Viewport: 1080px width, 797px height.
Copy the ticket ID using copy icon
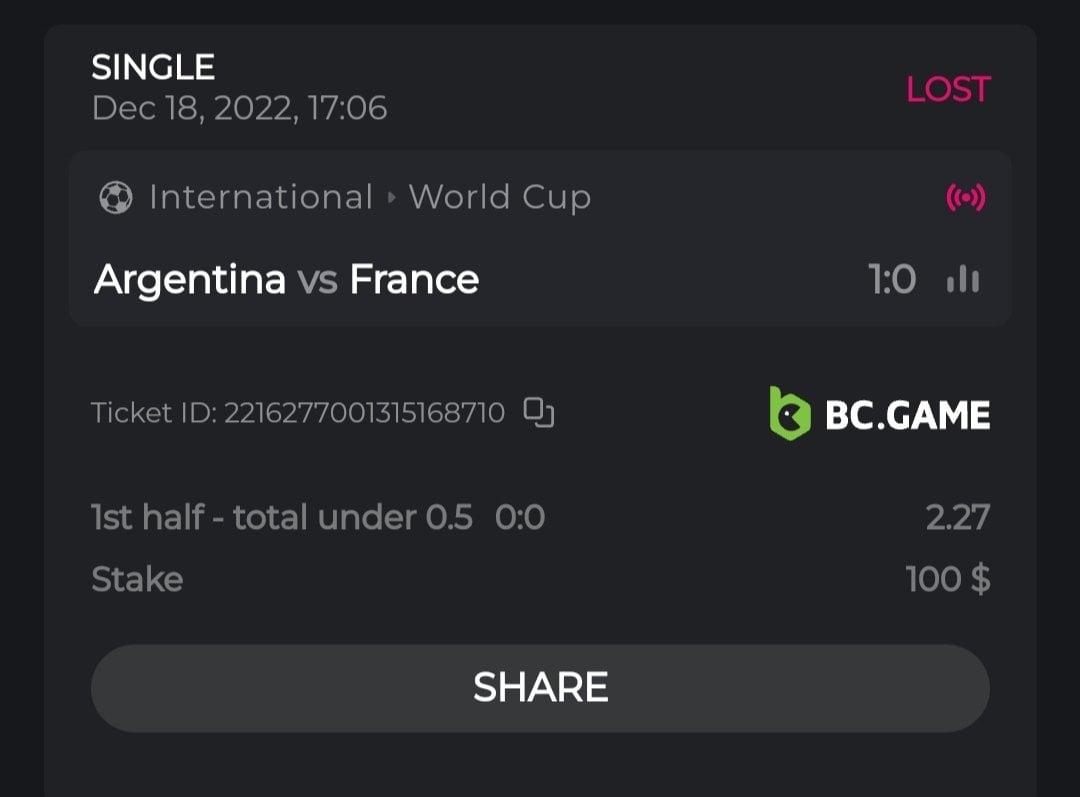pyautogui.click(x=539, y=412)
